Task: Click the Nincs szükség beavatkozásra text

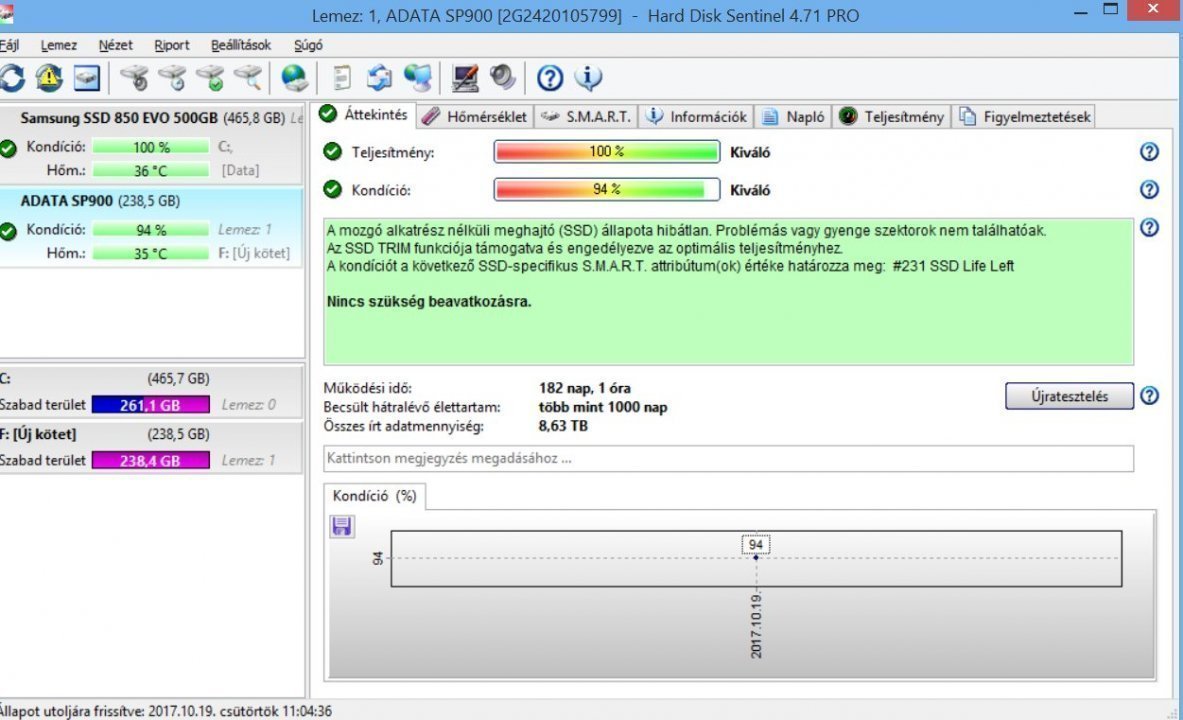Action: 429,301
